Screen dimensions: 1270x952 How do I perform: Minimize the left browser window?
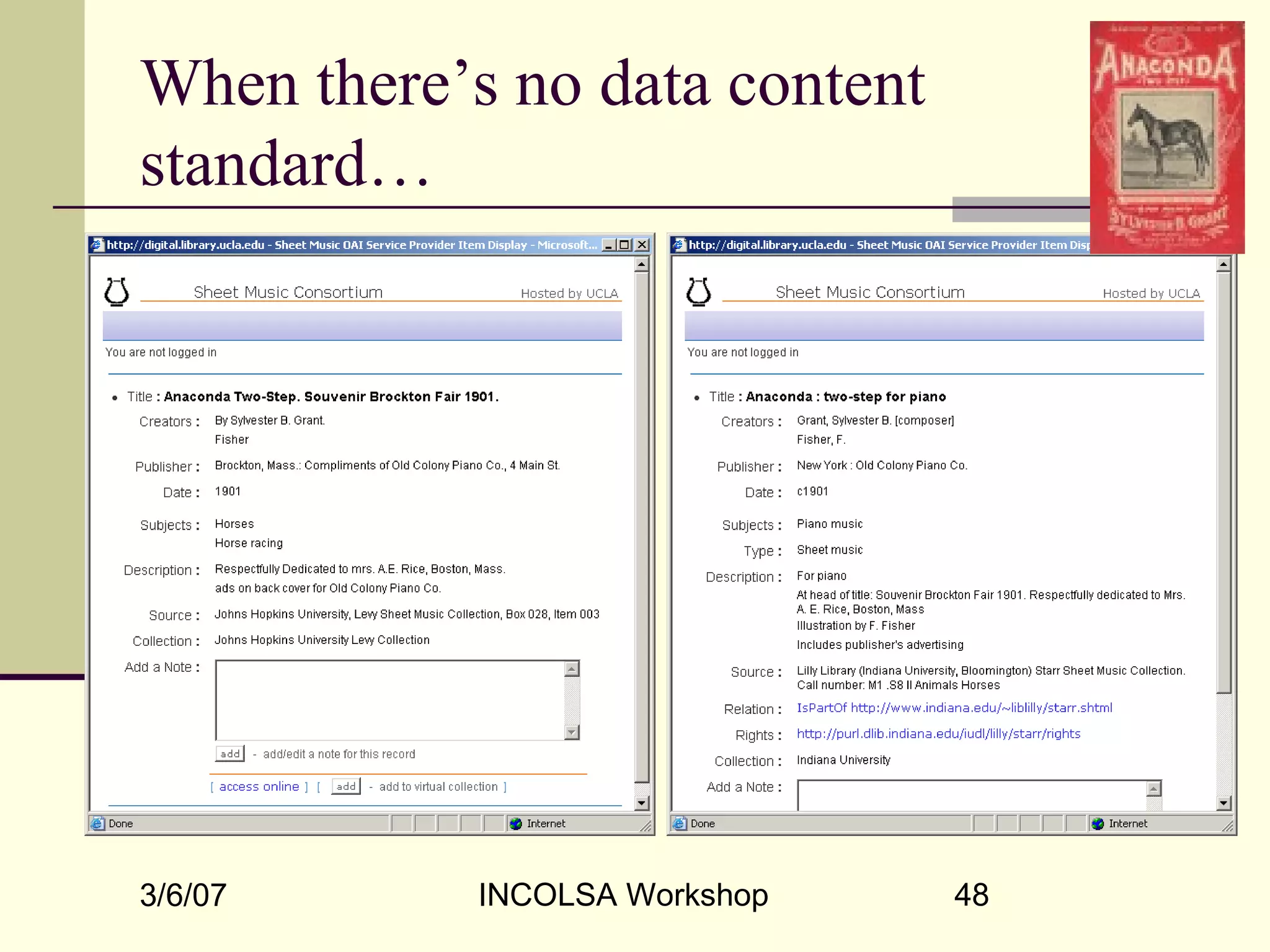608,245
